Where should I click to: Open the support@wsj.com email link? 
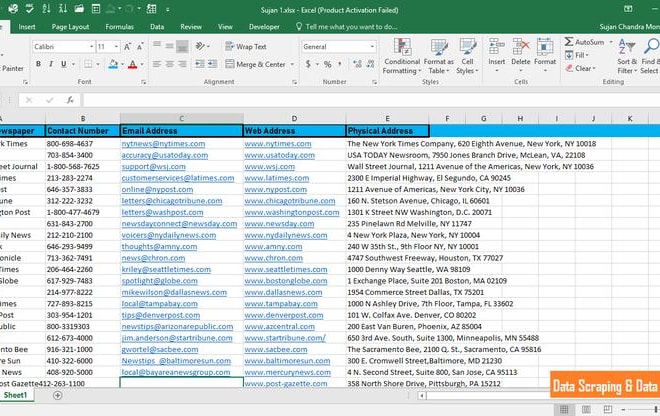point(154,166)
